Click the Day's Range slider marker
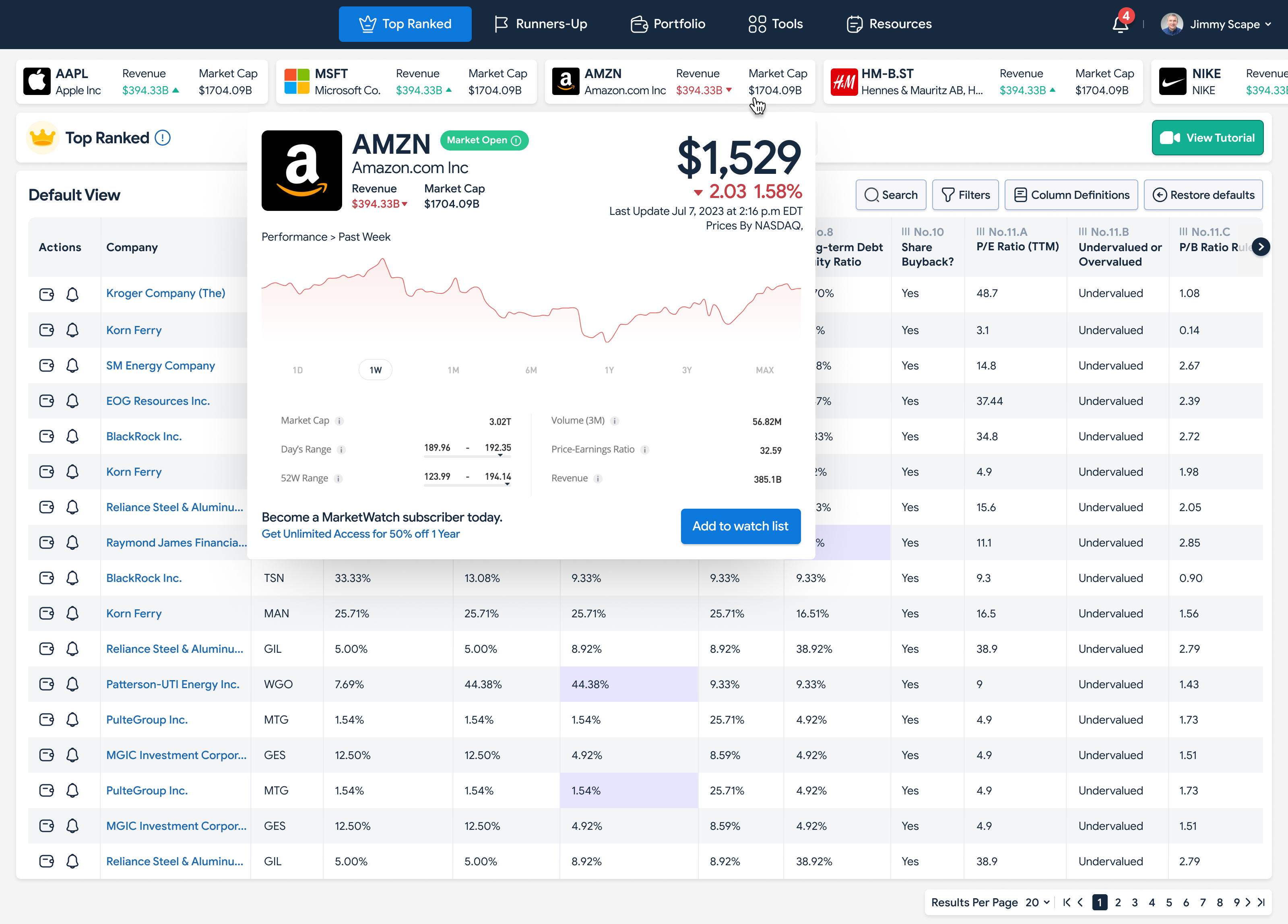The image size is (1288, 924). point(500,455)
